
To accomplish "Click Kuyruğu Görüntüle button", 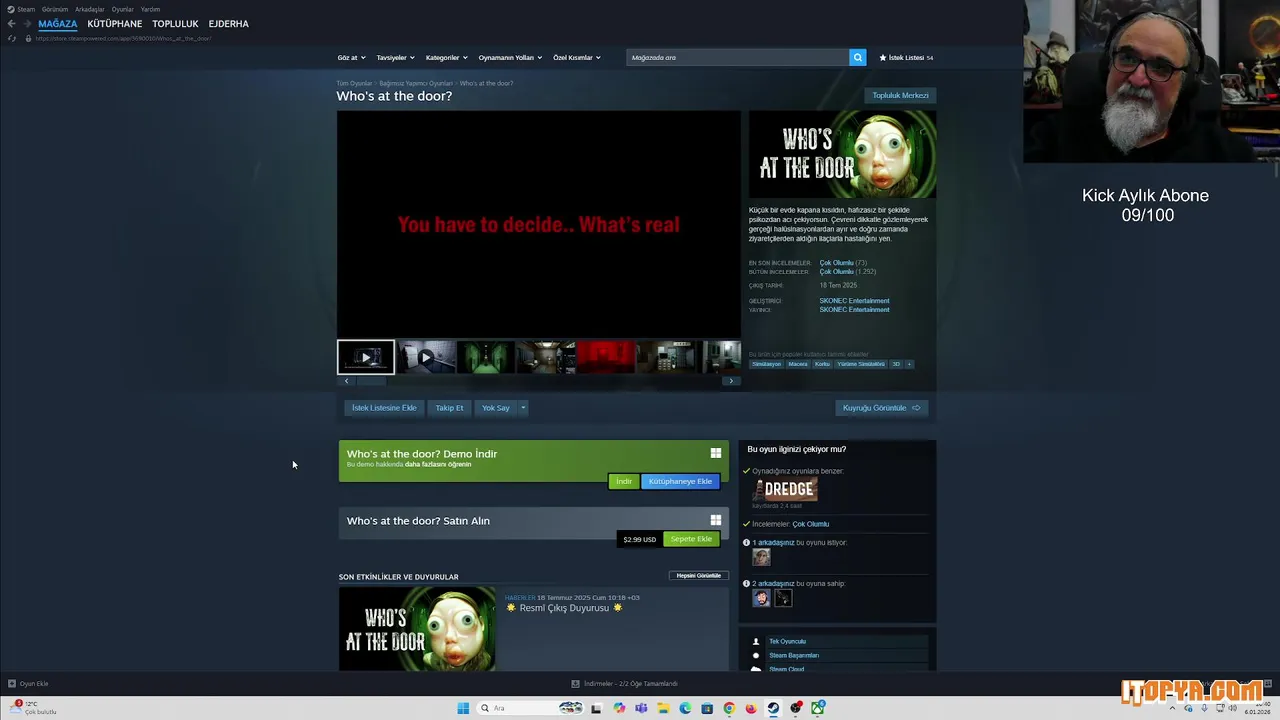I will click(x=882, y=408).
